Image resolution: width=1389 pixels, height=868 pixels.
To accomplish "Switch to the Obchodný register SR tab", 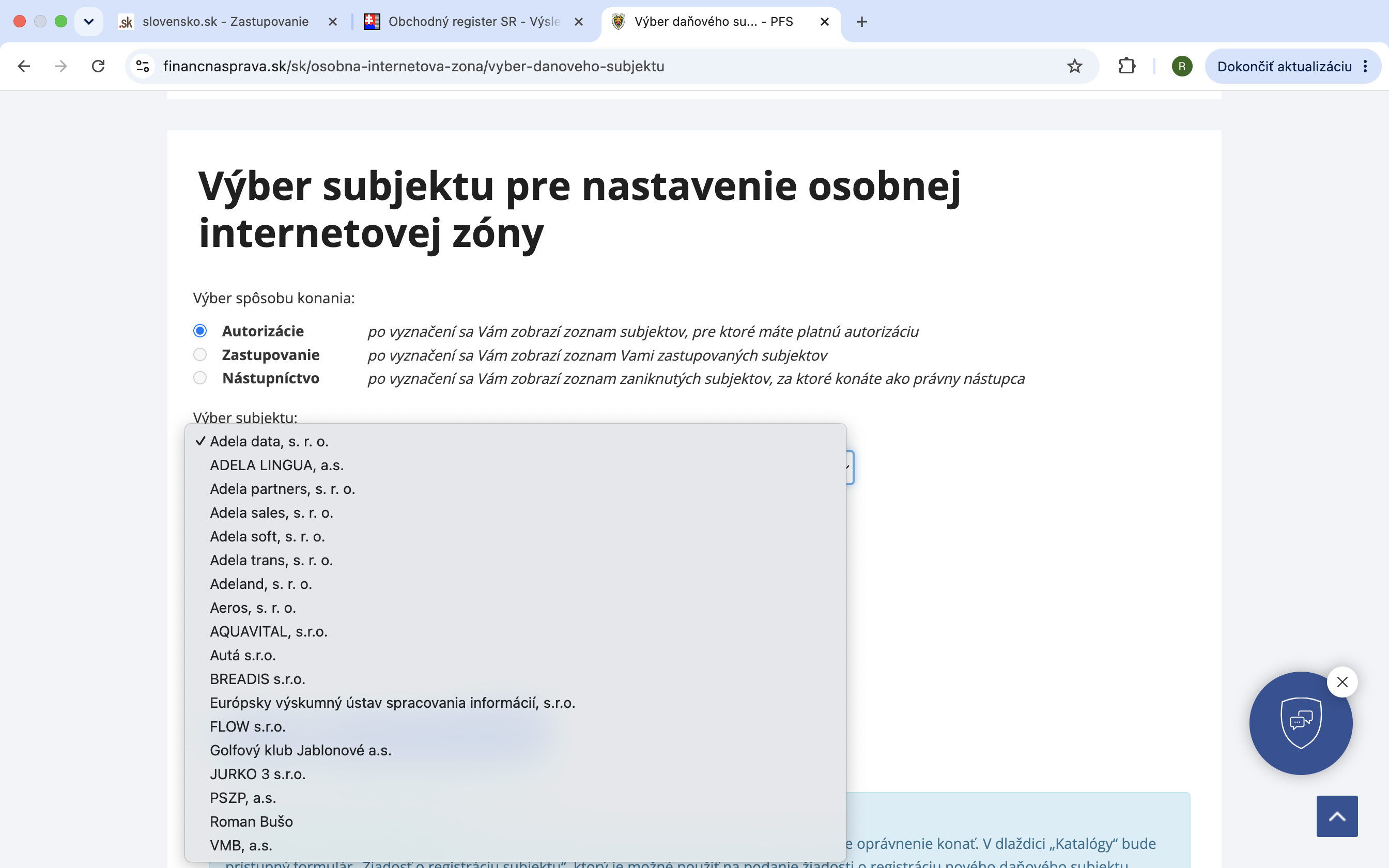I will (x=473, y=22).
